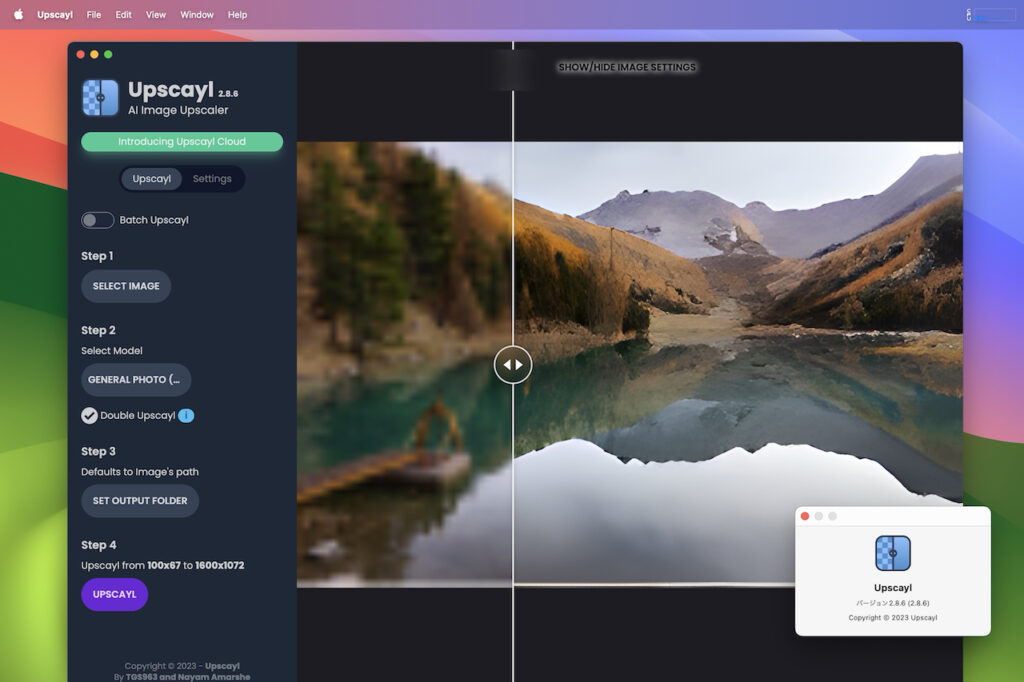Uncheck the Double Upscayl checkbox
The image size is (1024, 682).
click(x=89, y=415)
